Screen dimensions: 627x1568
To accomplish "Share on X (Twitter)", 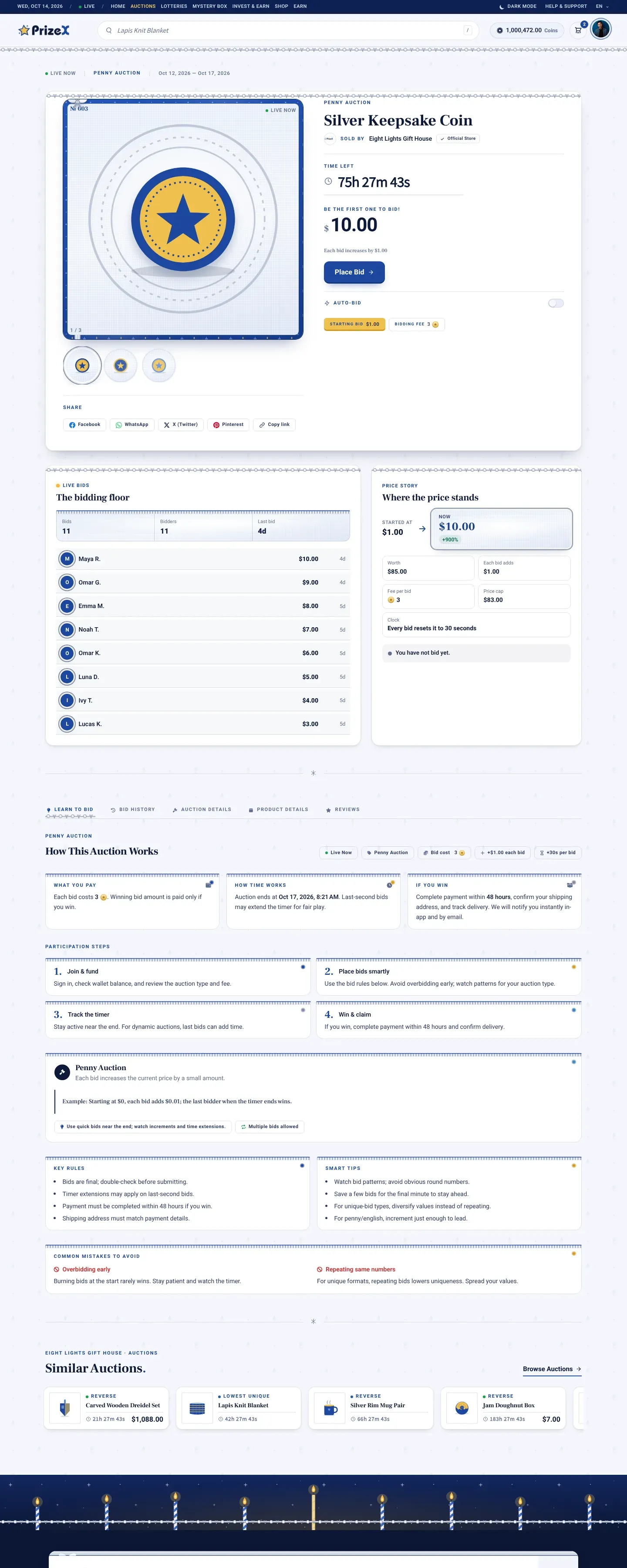I will [x=181, y=424].
